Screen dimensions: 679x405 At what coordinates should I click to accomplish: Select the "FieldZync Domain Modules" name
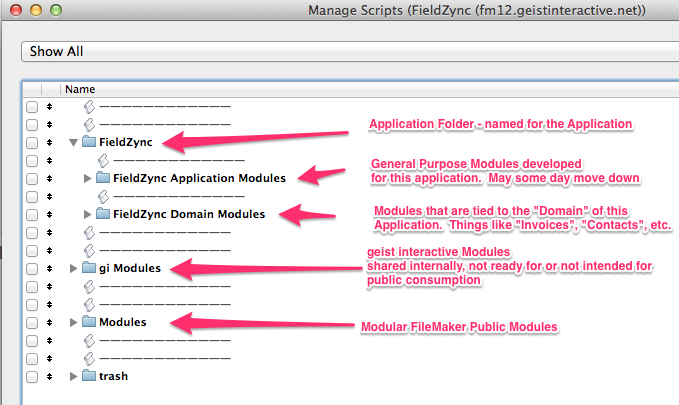(189, 214)
